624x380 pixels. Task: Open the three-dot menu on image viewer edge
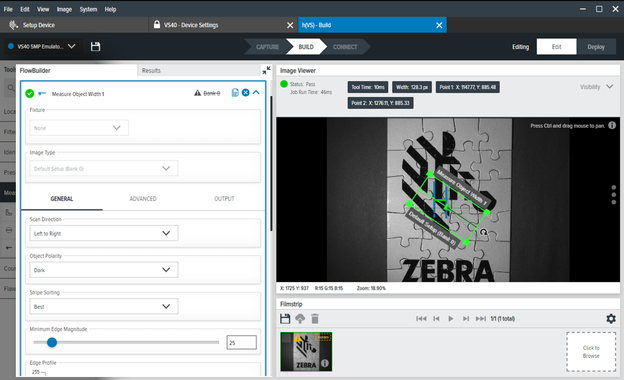614,195
